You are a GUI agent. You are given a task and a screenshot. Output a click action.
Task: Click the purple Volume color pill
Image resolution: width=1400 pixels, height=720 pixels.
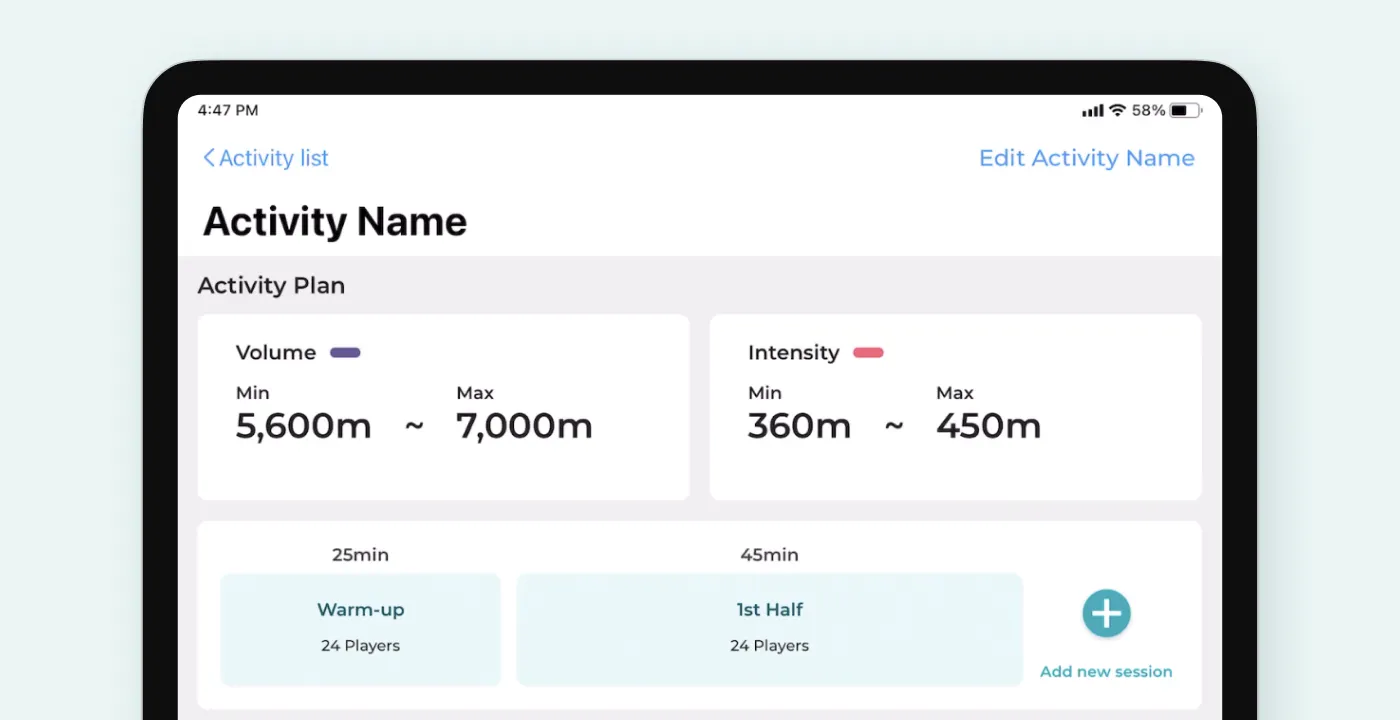point(345,352)
